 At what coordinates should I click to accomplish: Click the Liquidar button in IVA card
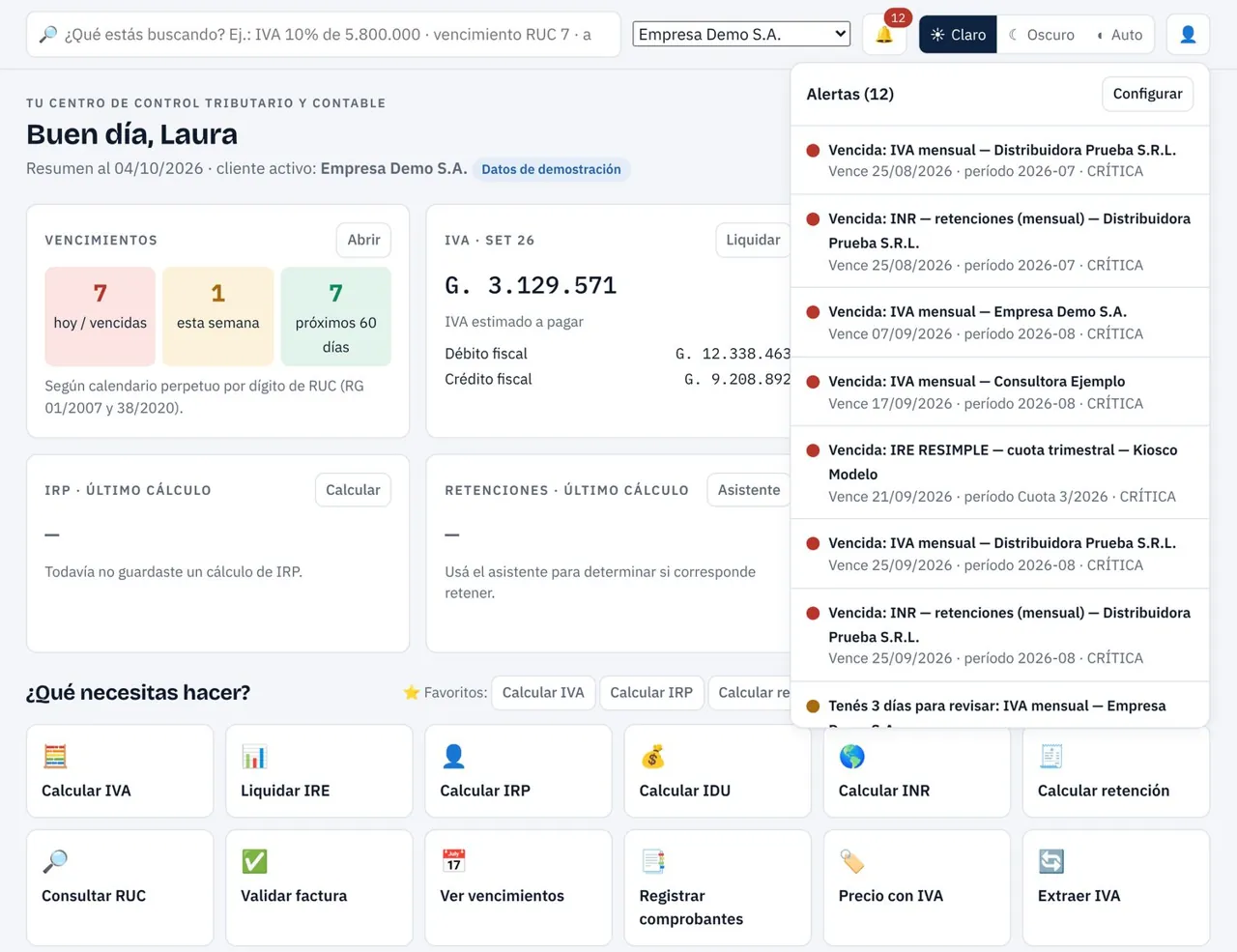pos(753,240)
